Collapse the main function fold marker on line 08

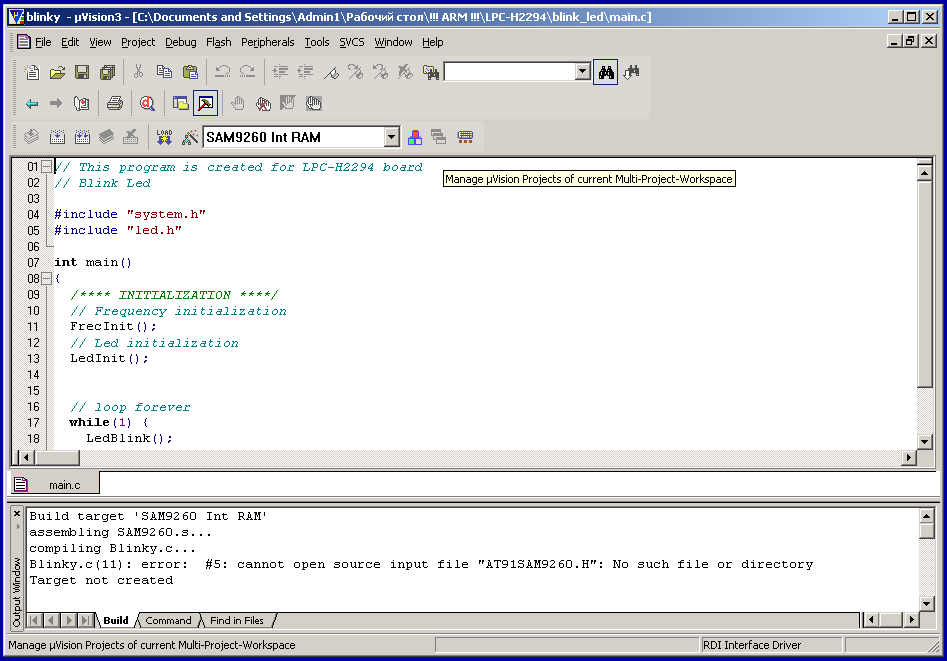point(46,279)
